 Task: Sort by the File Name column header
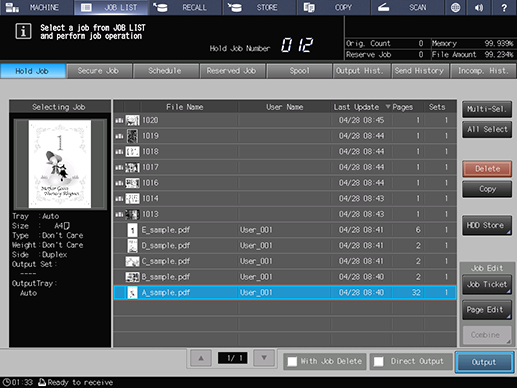pyautogui.click(x=189, y=107)
